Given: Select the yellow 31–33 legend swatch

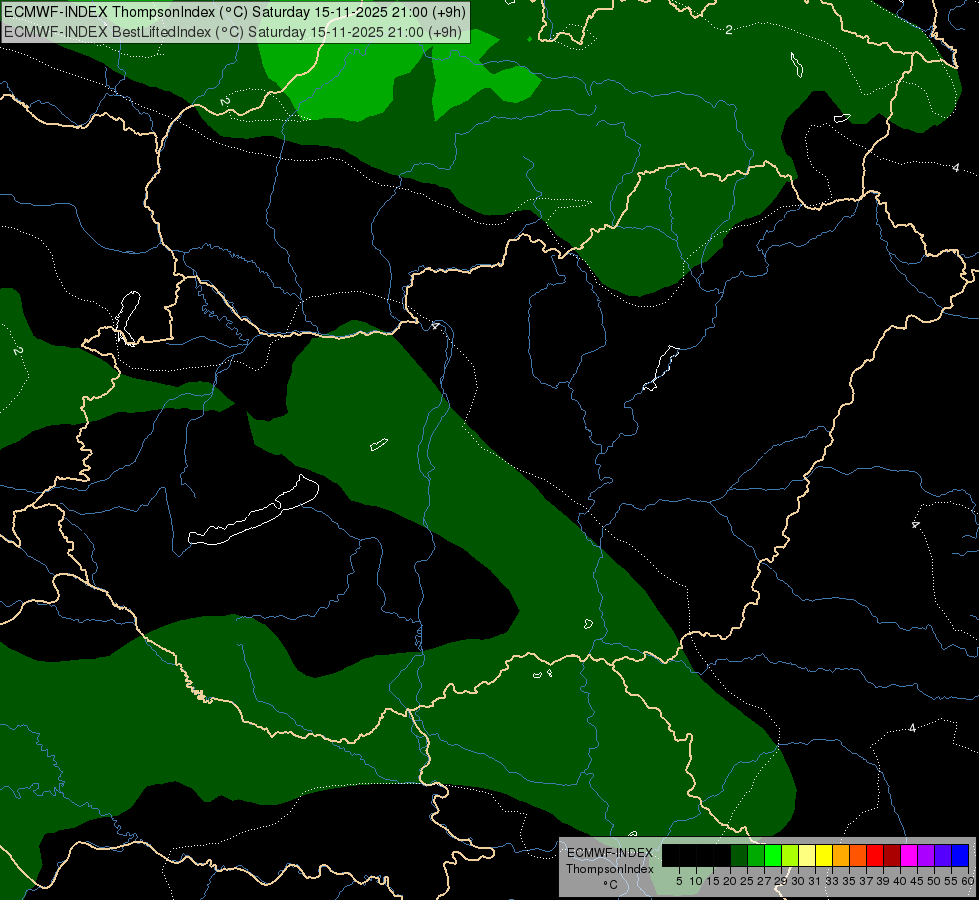Looking at the screenshot, I should click(x=824, y=855).
